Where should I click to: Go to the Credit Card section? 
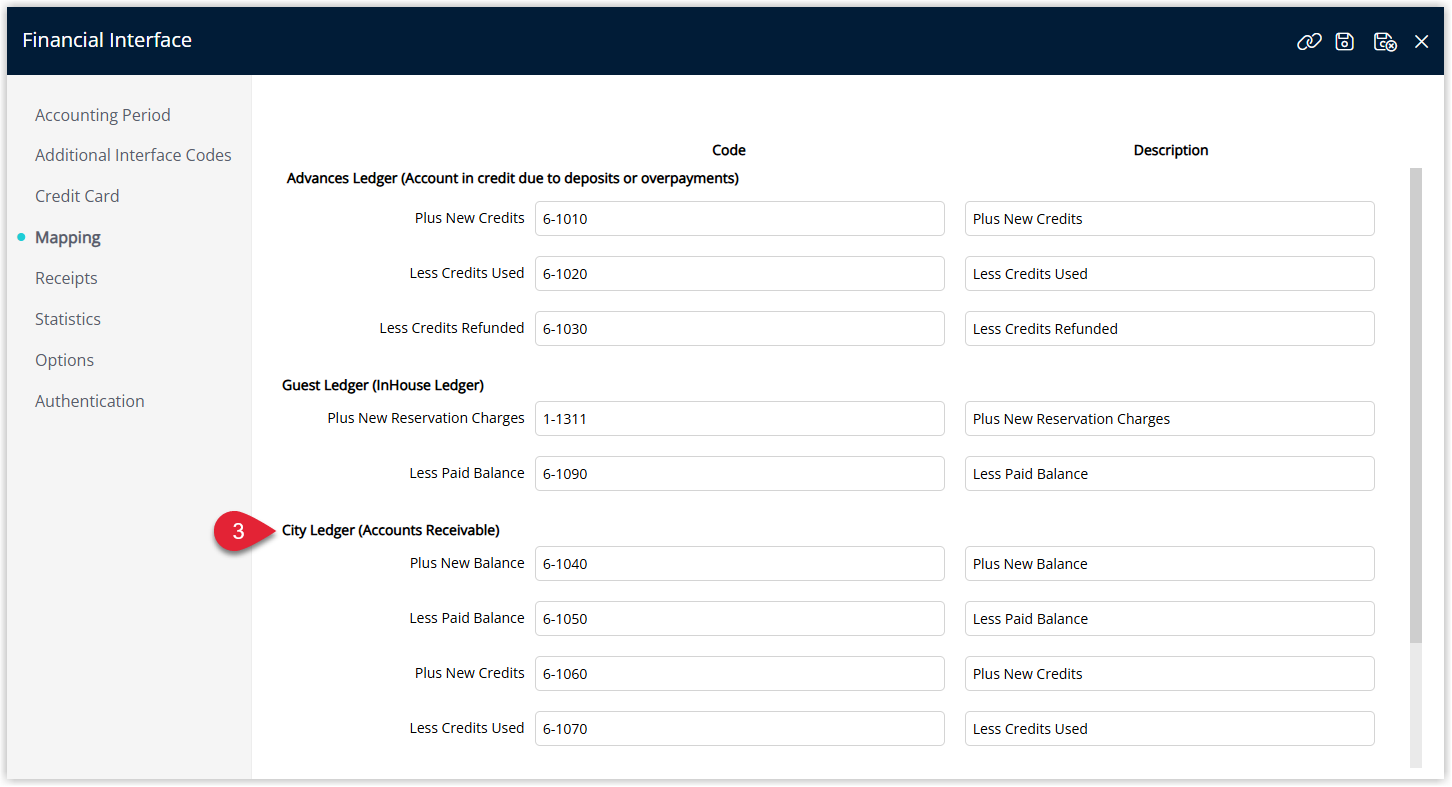pyautogui.click(x=77, y=196)
